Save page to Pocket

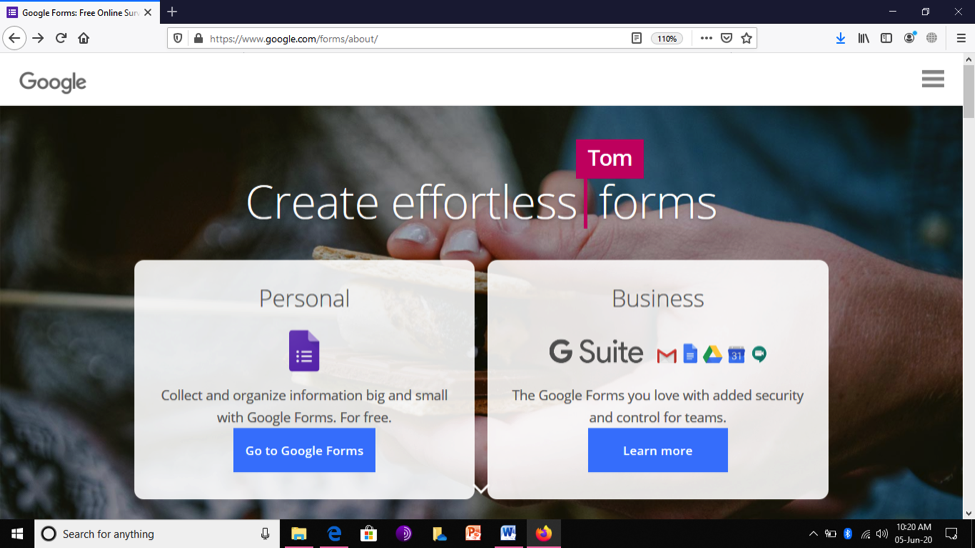click(726, 38)
